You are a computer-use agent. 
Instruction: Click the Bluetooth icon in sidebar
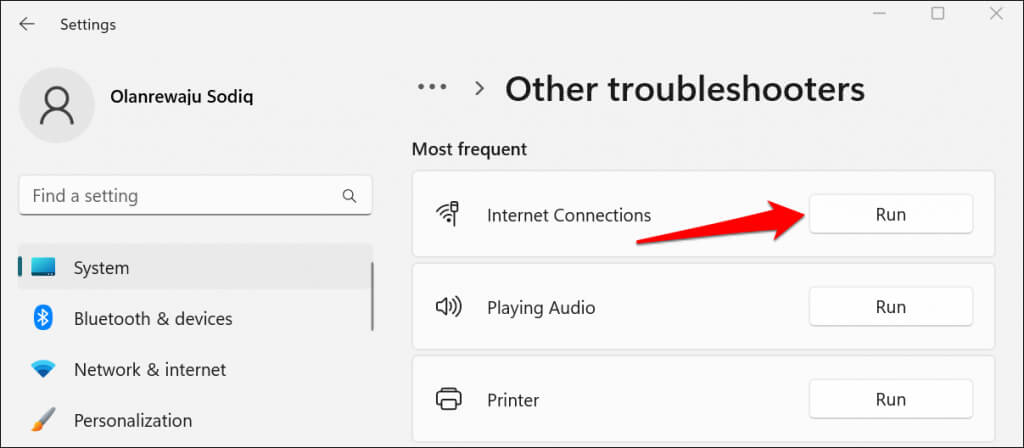(43, 319)
